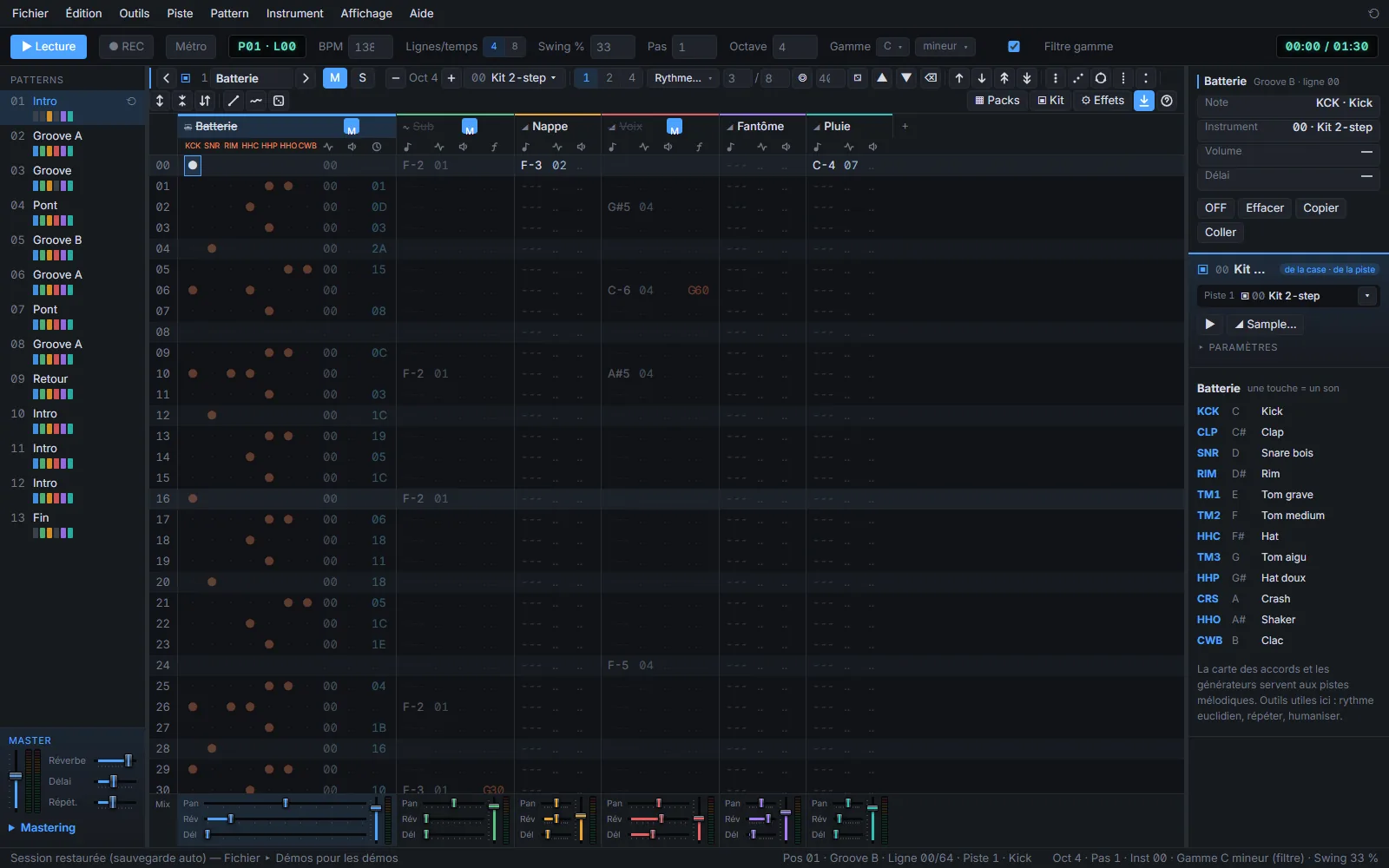1389x868 pixels.
Task: Unmute the Voix track mute badge
Action: (675, 127)
